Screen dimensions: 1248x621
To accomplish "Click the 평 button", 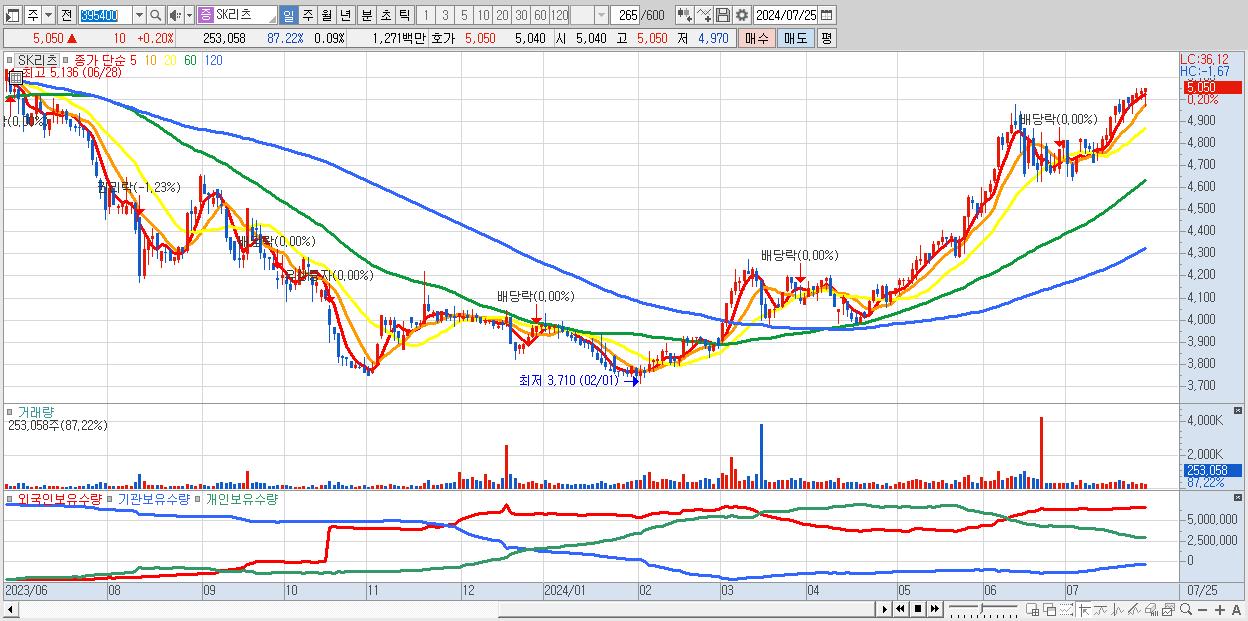I will click(x=826, y=38).
